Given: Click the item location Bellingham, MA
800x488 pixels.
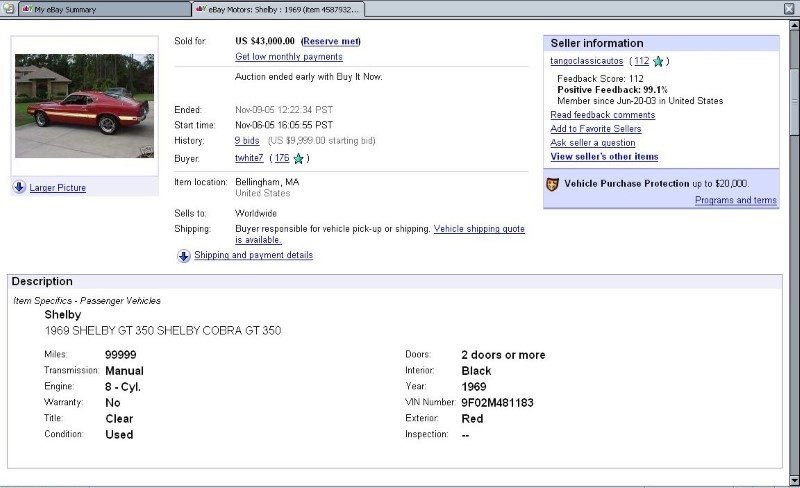Looking at the screenshot, I should 267,182.
